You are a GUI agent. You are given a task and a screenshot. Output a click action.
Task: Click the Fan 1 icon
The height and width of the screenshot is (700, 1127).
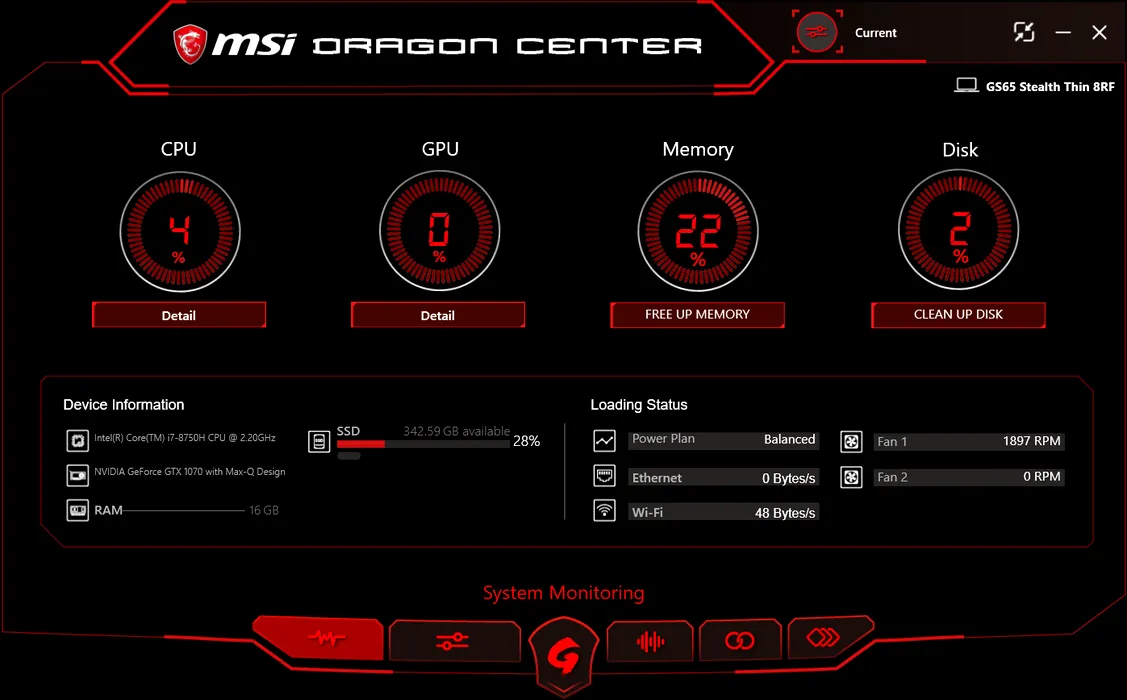(851, 441)
